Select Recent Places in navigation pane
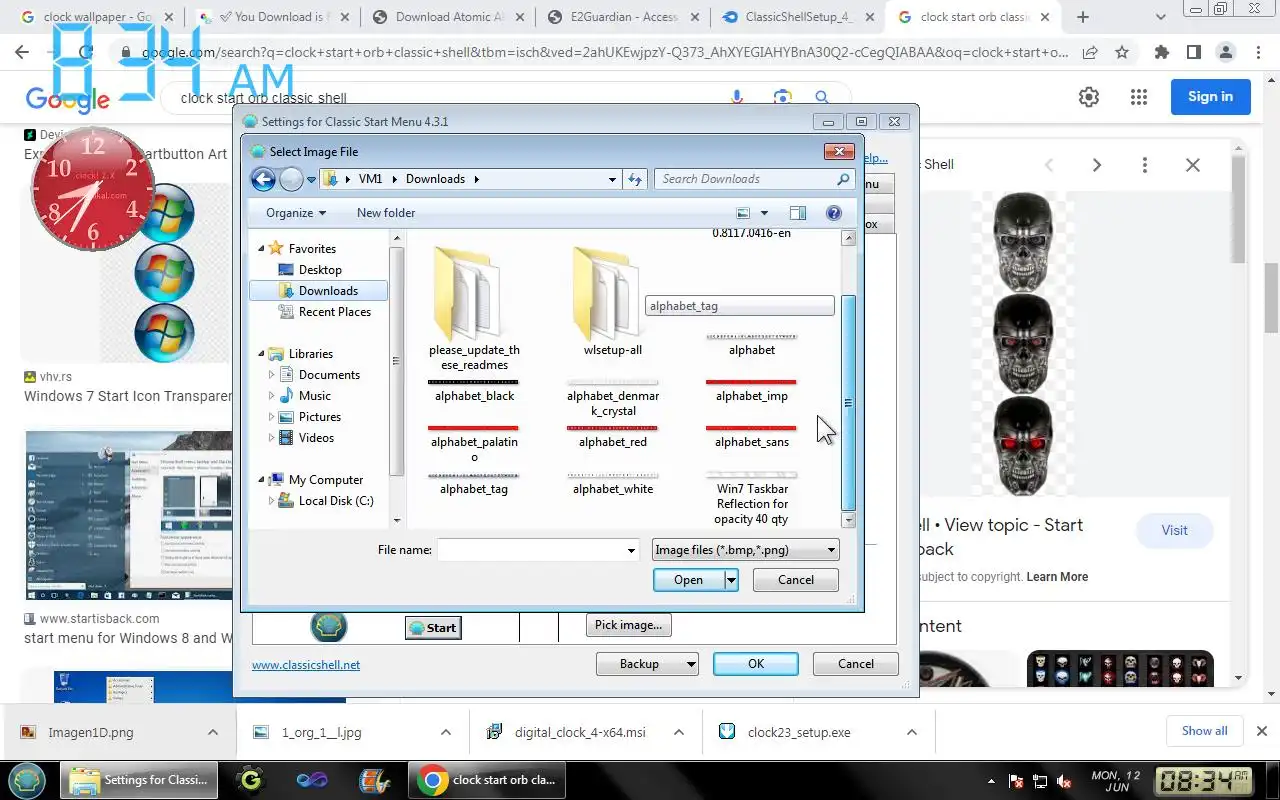The height and width of the screenshot is (800, 1280). tap(334, 312)
